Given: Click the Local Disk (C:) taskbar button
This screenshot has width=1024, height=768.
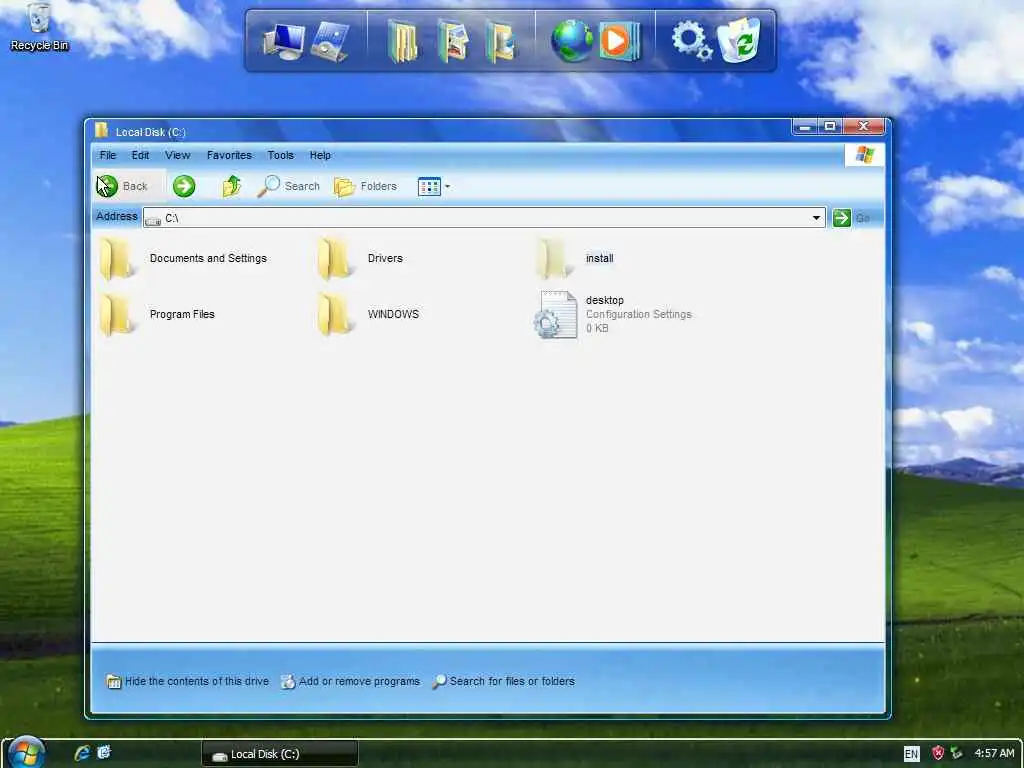Looking at the screenshot, I should [x=280, y=754].
